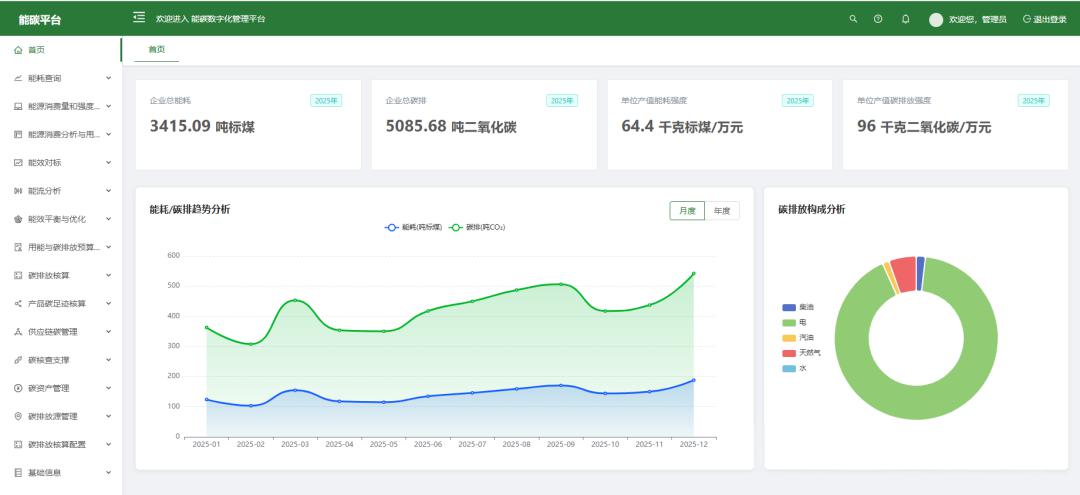Open notifications bell icon
The image size is (1080, 495).
click(x=906, y=19)
